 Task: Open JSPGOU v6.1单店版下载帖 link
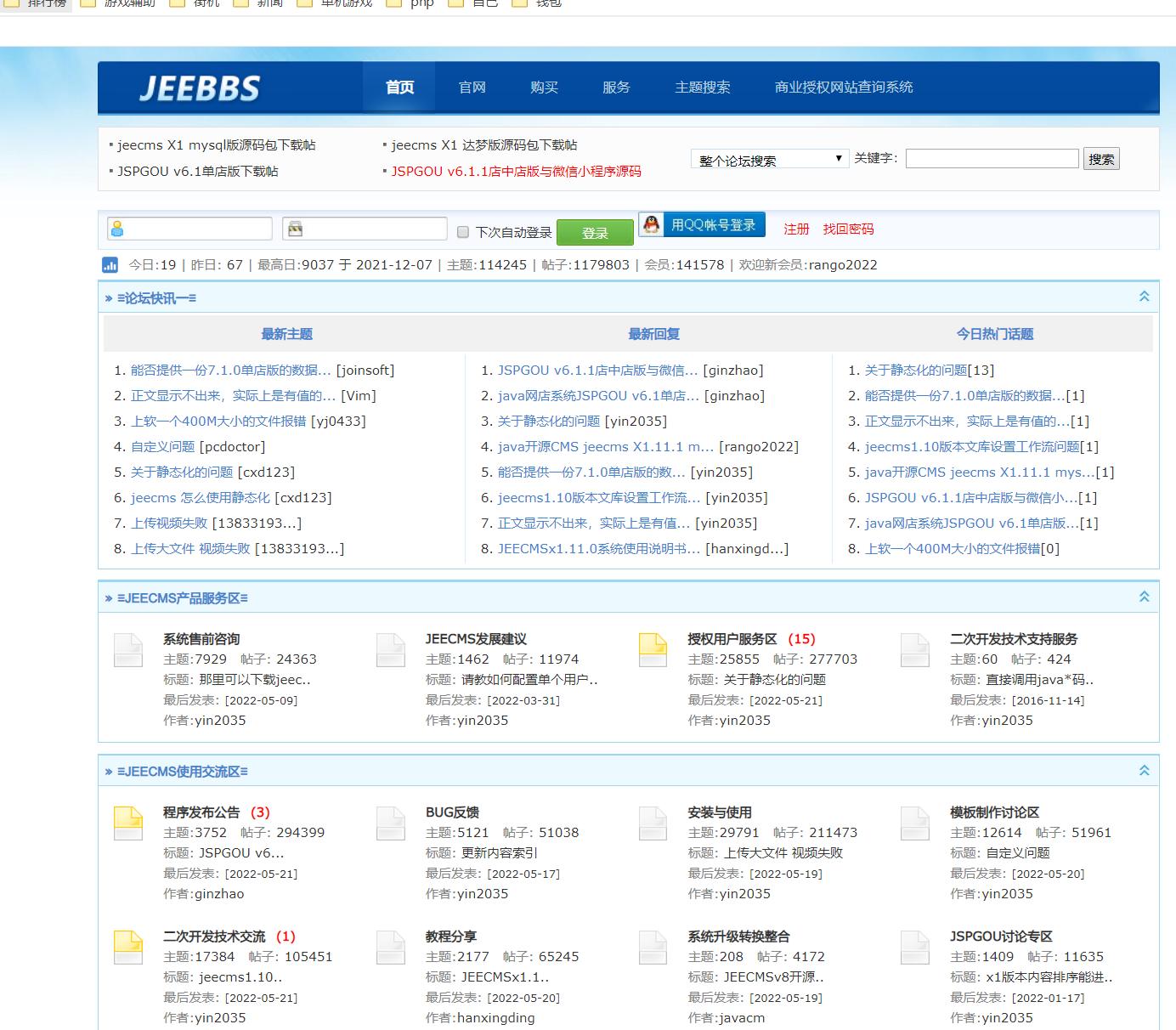click(198, 172)
